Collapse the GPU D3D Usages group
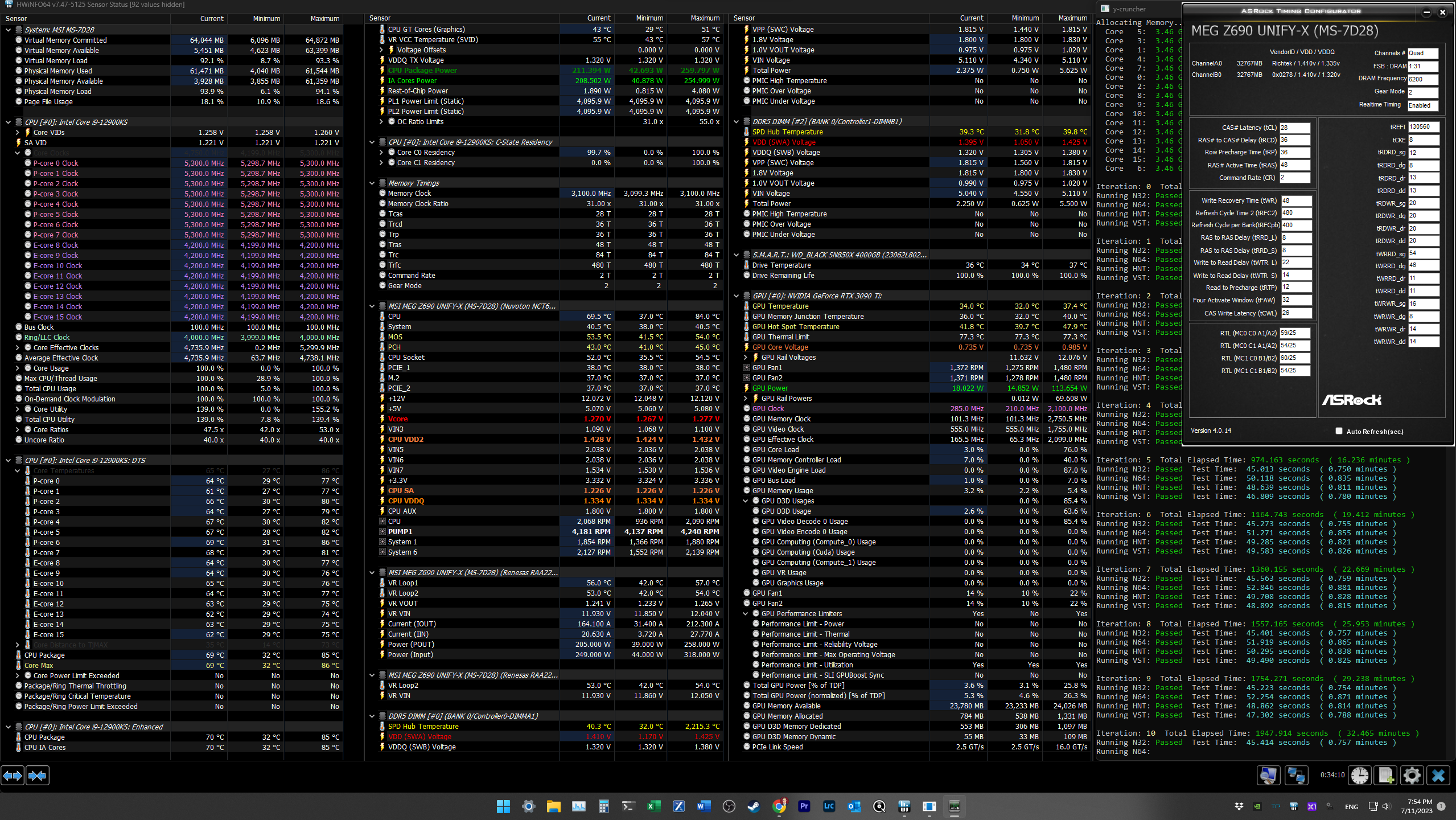The height and width of the screenshot is (820, 1456). pyautogui.click(x=746, y=501)
